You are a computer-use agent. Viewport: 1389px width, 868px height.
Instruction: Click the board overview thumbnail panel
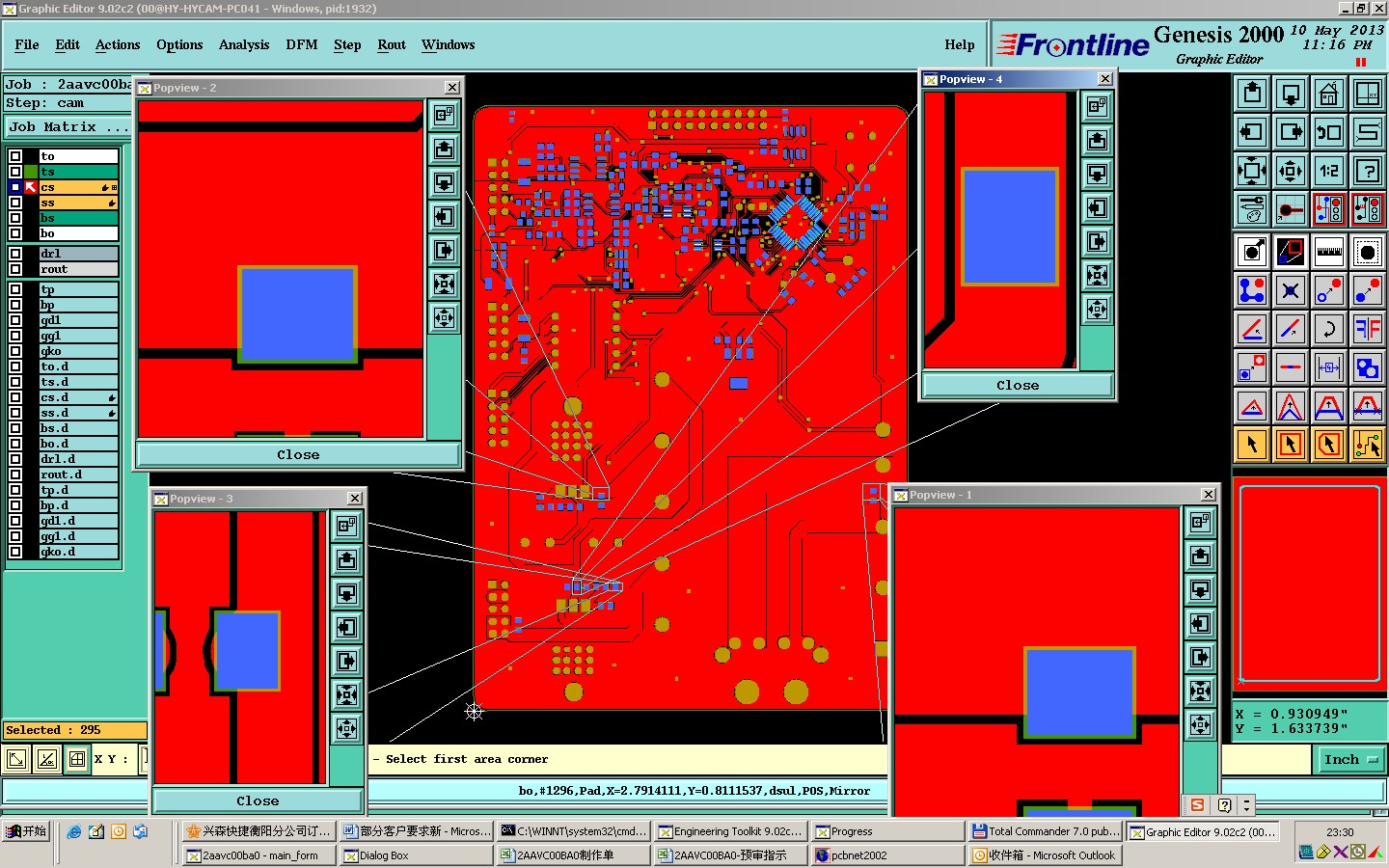(x=1309, y=583)
